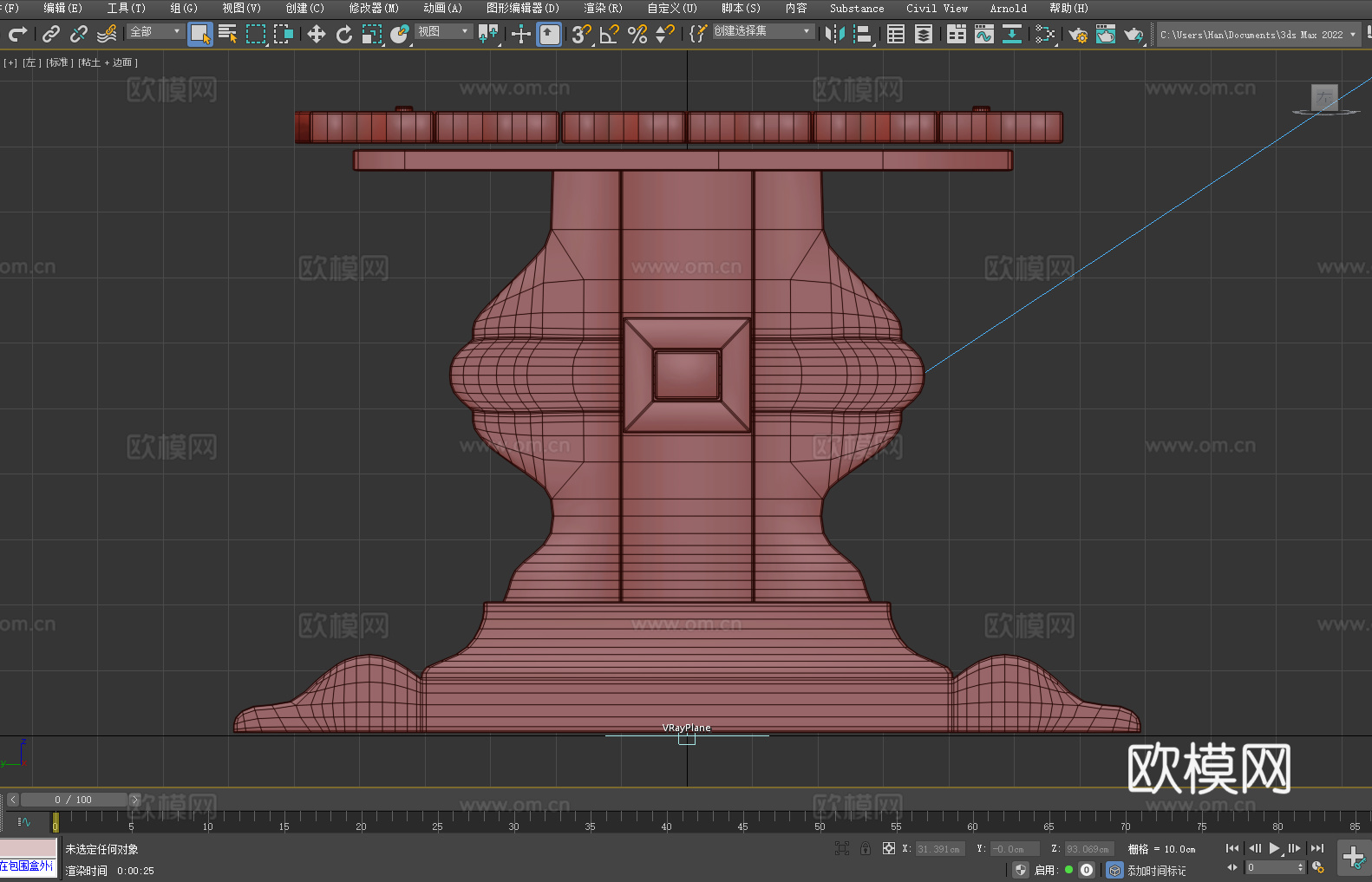The width and height of the screenshot is (1372, 882).
Task: Open the Substance menu
Action: pos(857,8)
